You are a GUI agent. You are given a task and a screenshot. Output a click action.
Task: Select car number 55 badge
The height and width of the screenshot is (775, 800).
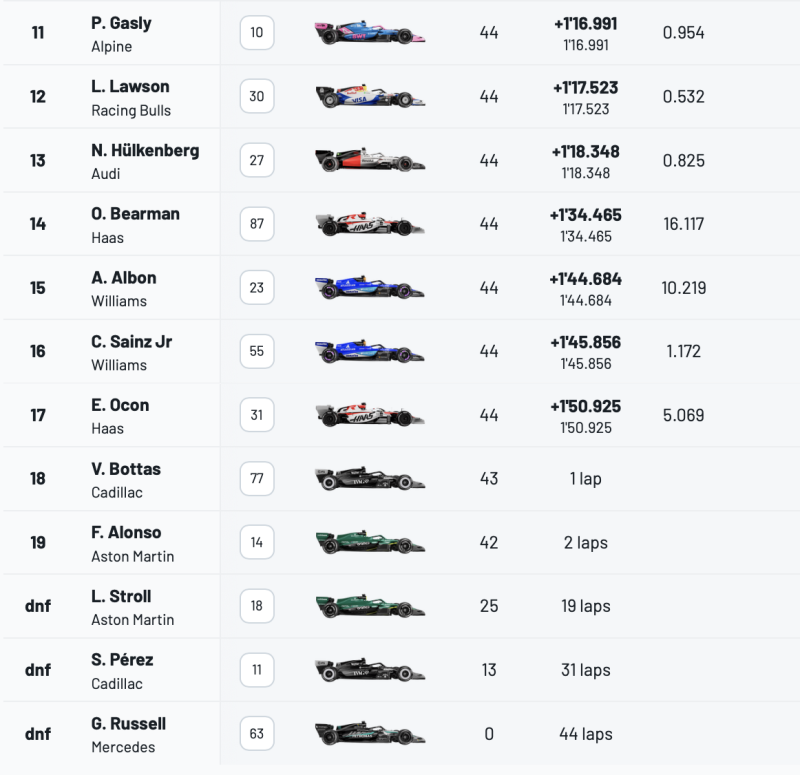click(x=257, y=351)
